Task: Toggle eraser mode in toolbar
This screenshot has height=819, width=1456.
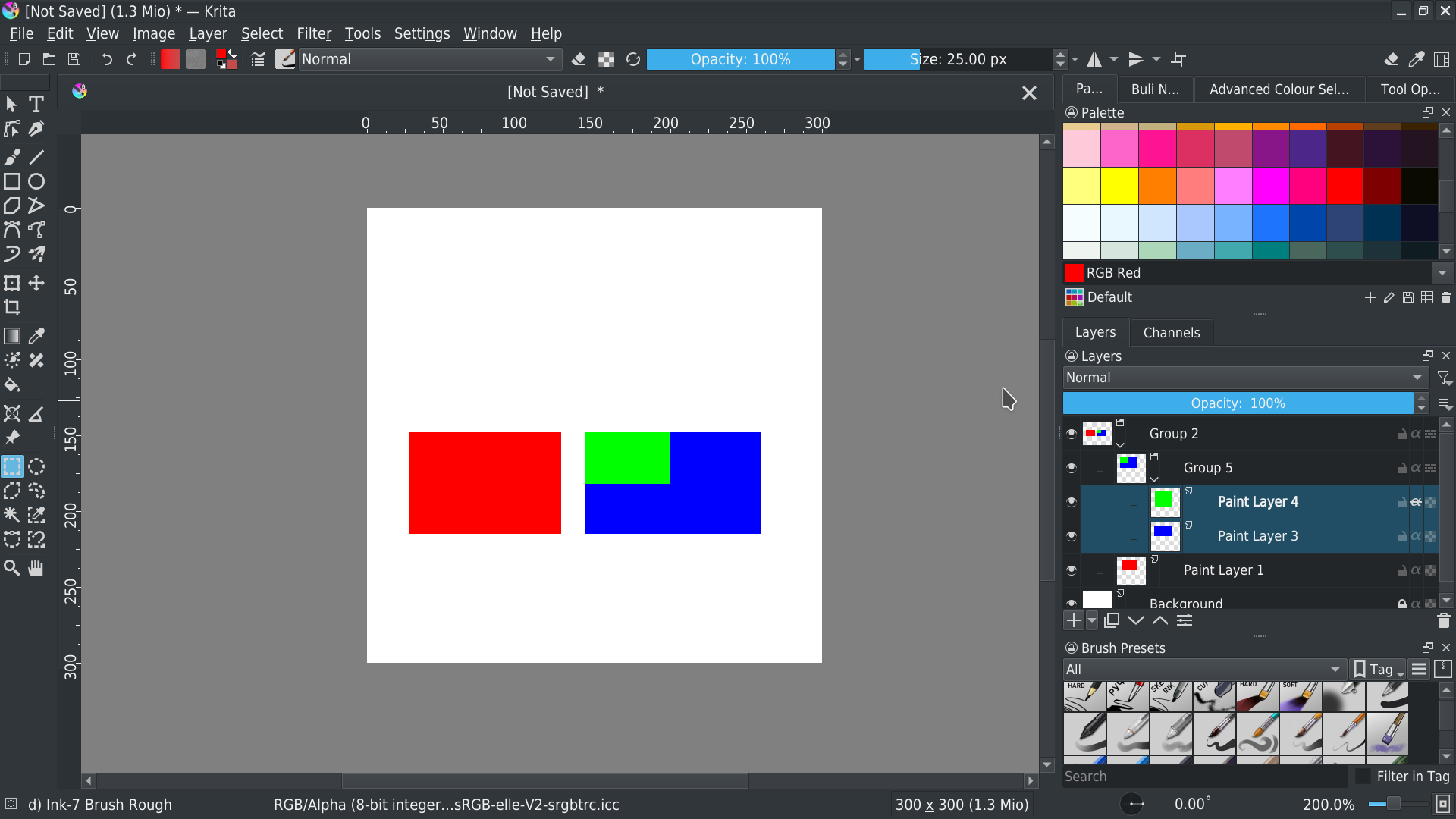Action: point(579,59)
